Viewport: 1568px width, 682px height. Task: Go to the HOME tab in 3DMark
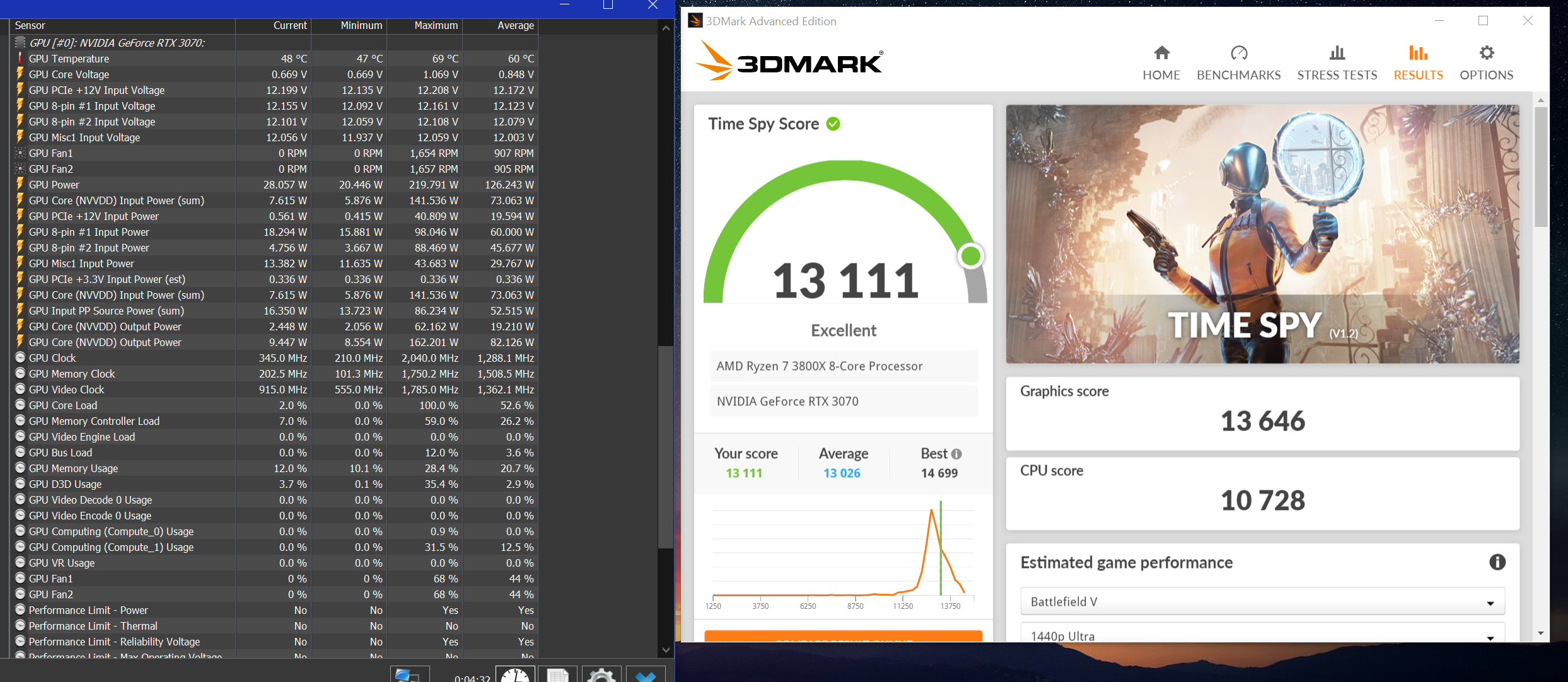1161,63
